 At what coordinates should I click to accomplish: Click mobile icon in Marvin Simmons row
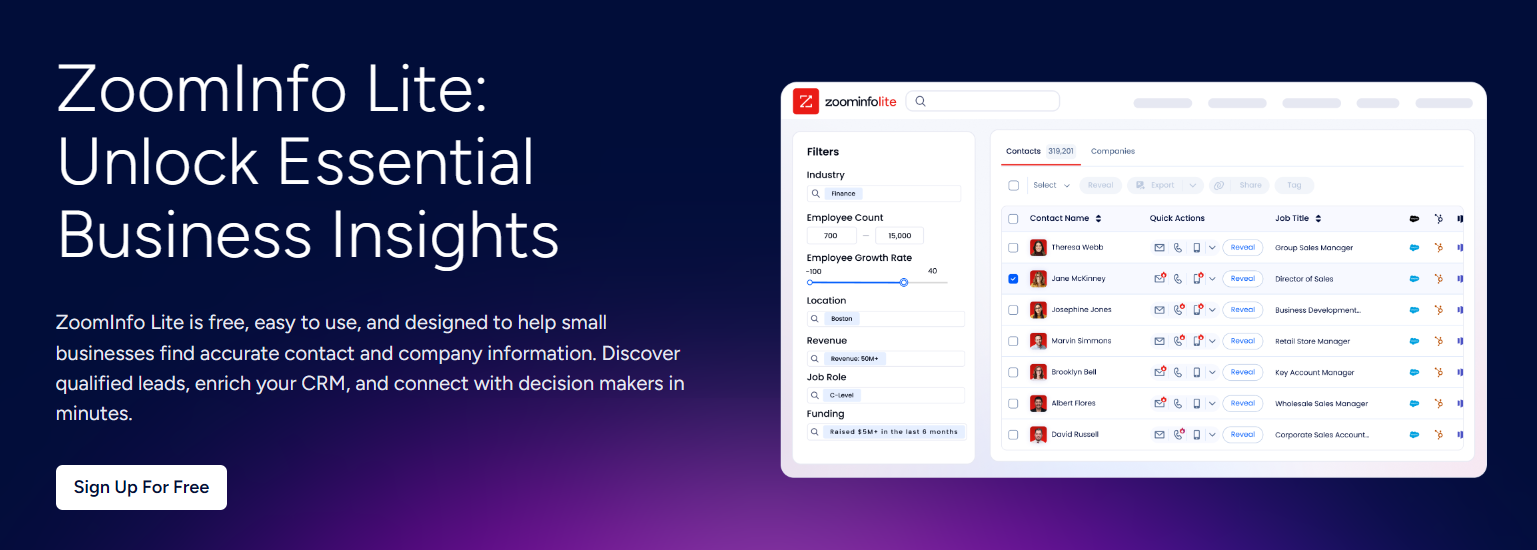coord(1196,341)
